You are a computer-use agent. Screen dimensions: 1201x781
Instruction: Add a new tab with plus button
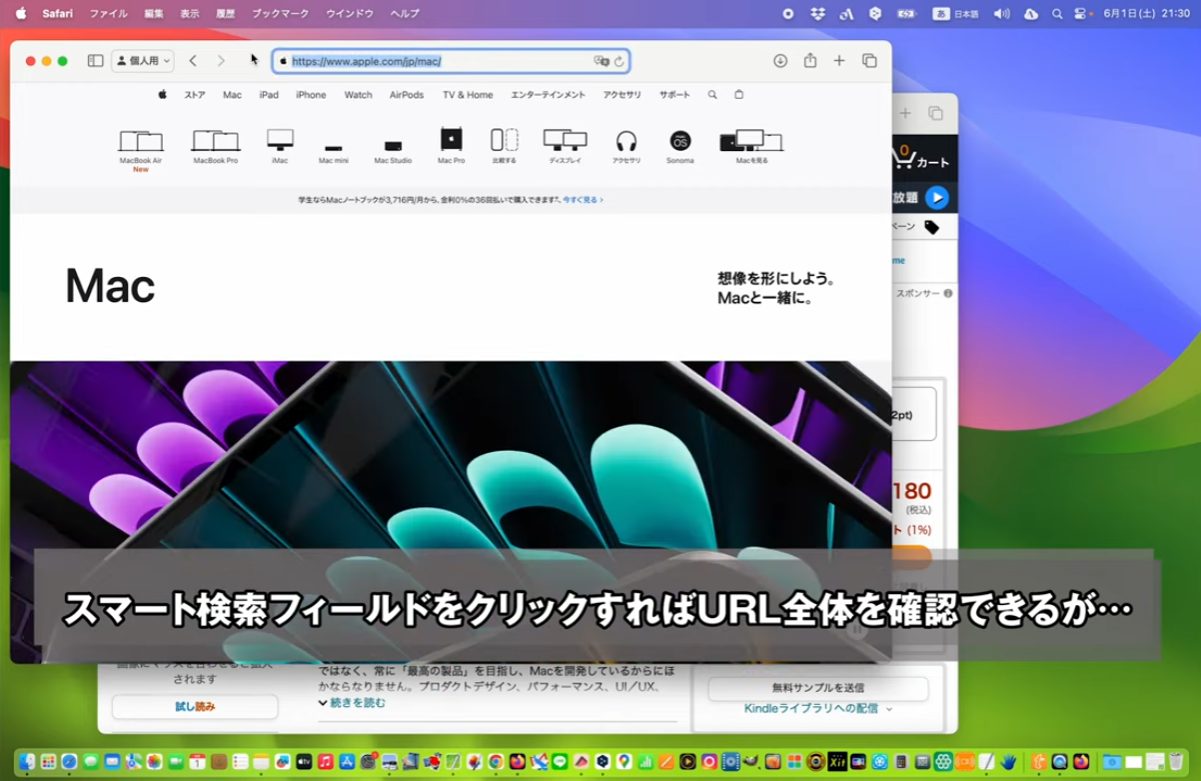[839, 61]
